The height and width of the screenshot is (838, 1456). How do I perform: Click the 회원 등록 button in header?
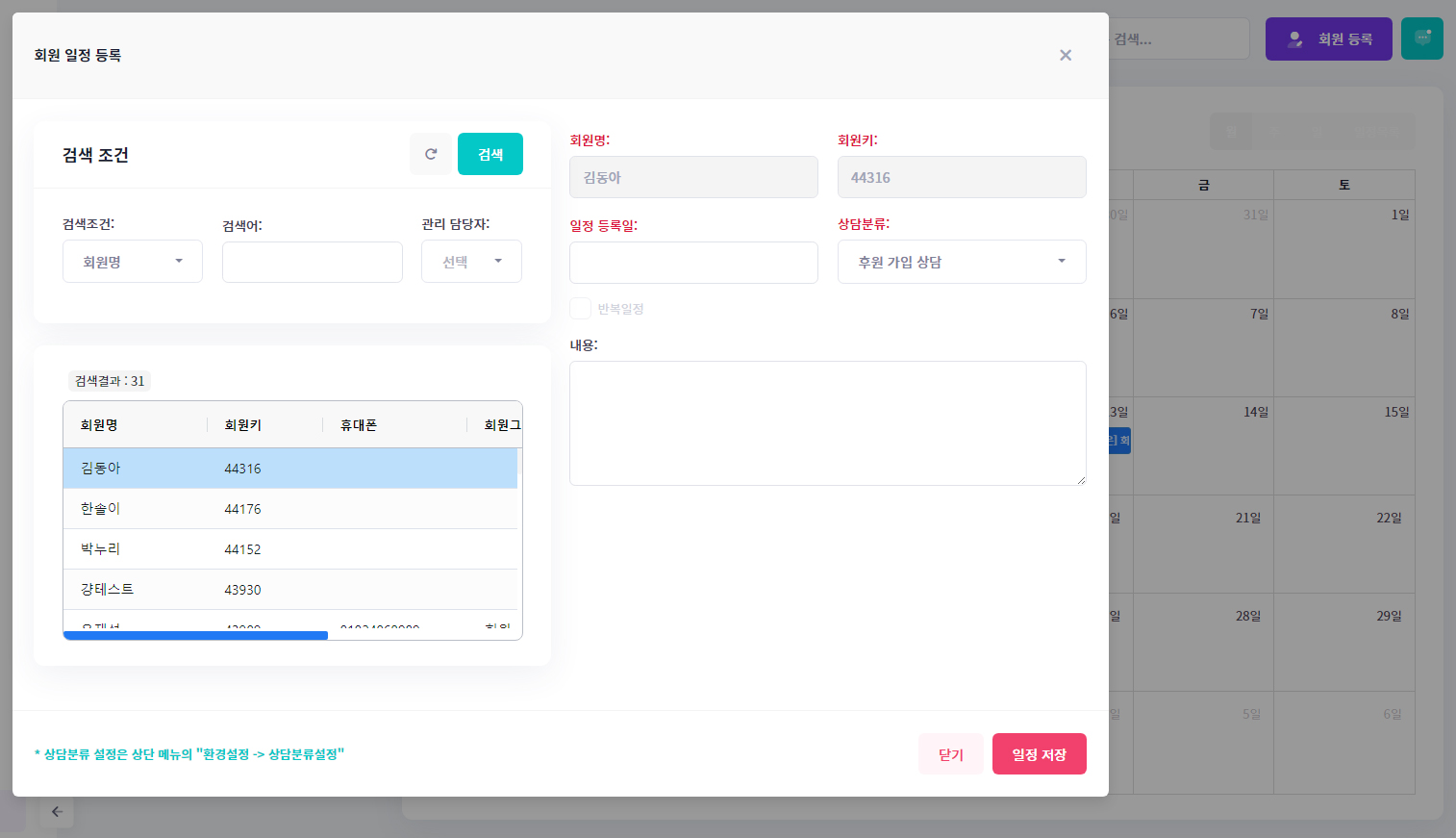point(1328,38)
